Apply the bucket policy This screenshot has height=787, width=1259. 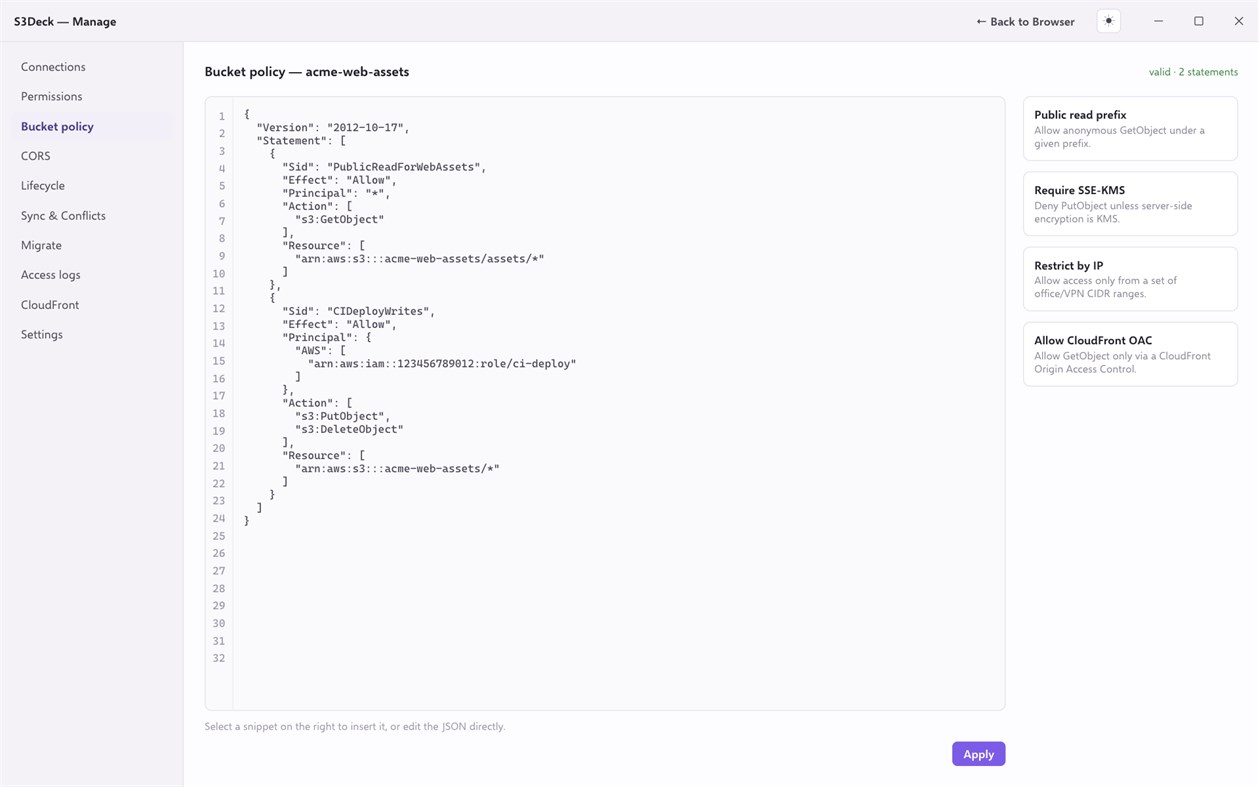(978, 754)
